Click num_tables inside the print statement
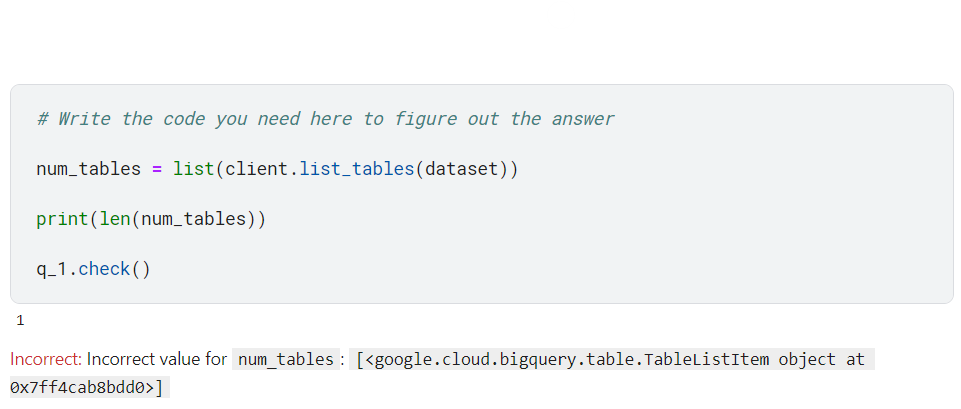Image resolution: width=961 pixels, height=409 pixels. coord(193,219)
